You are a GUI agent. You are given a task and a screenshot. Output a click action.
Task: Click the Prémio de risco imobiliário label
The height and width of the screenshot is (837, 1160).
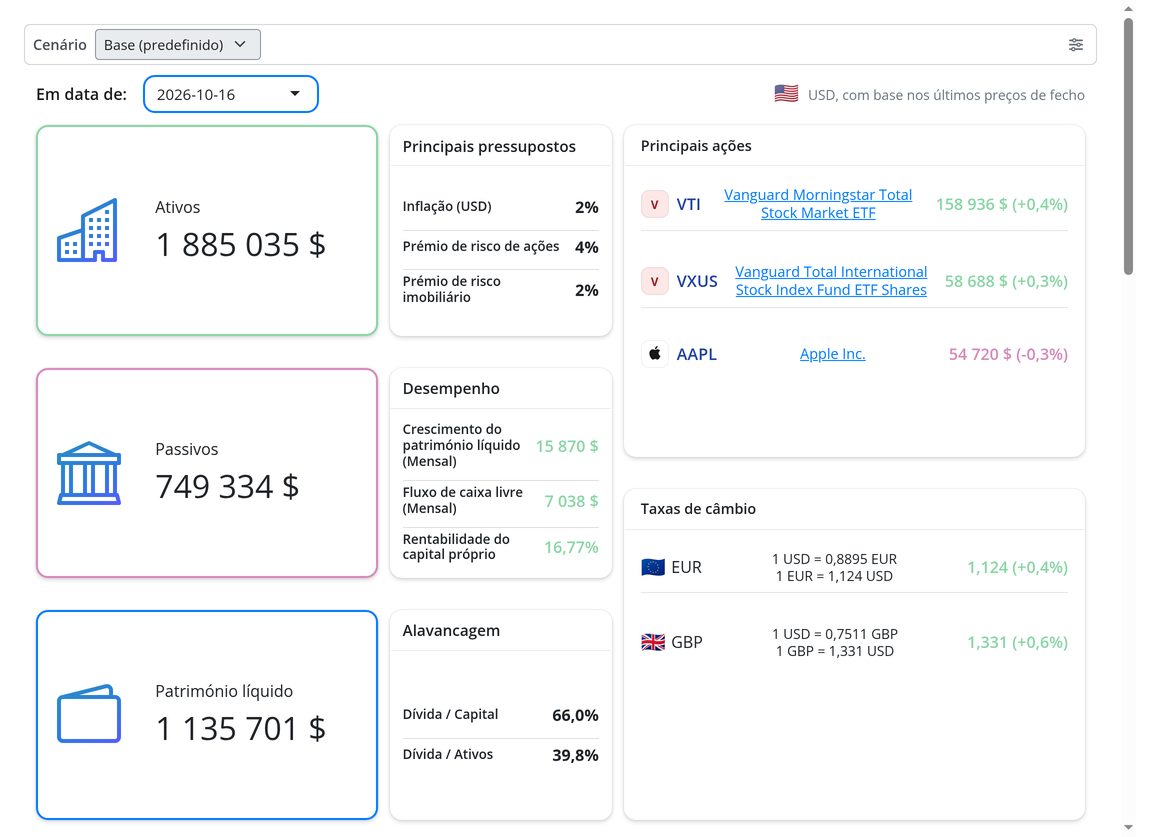451,289
